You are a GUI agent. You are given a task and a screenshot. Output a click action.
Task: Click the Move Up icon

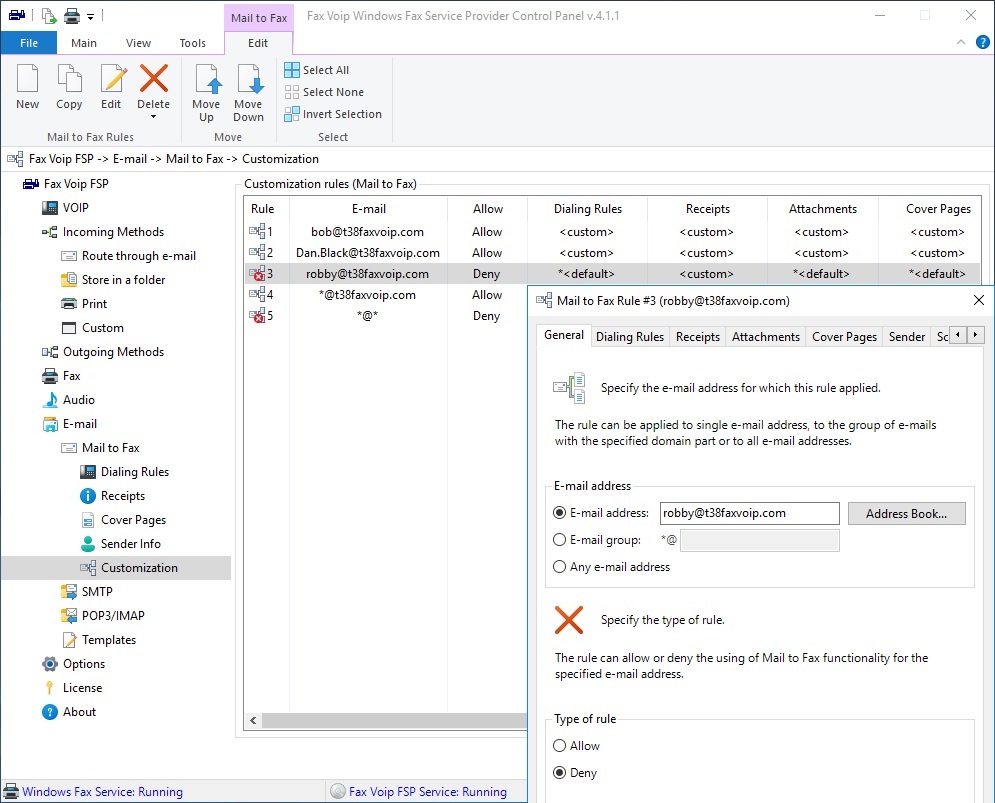pyautogui.click(x=206, y=79)
